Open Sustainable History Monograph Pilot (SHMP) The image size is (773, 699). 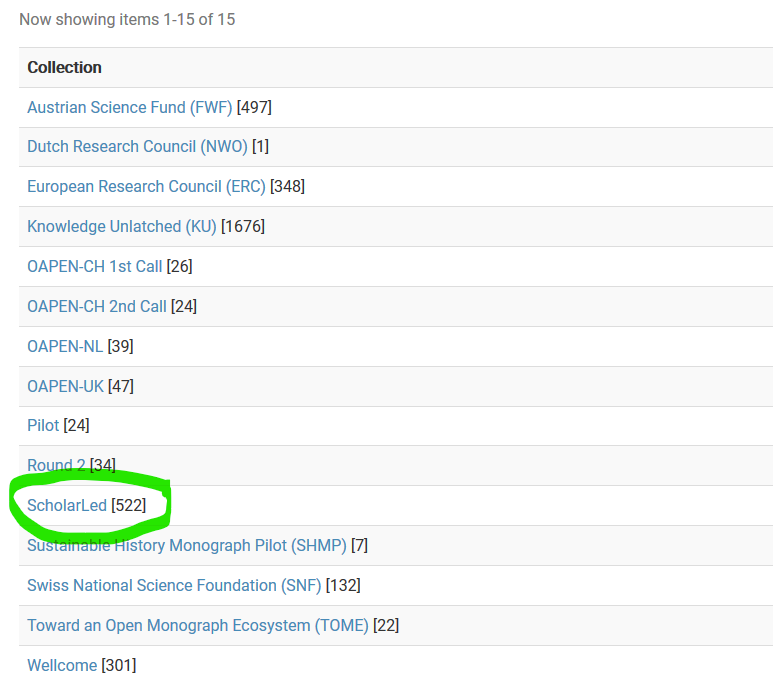click(187, 545)
